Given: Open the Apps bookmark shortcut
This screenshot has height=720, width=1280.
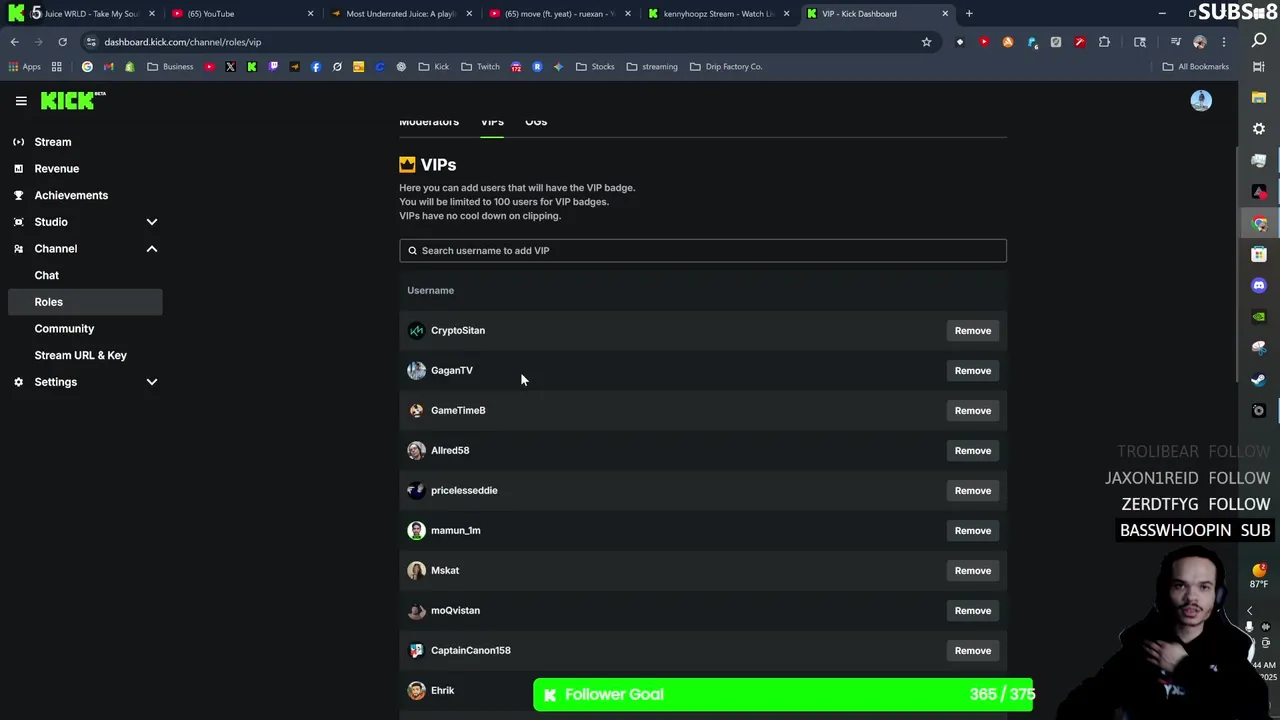Looking at the screenshot, I should (25, 67).
